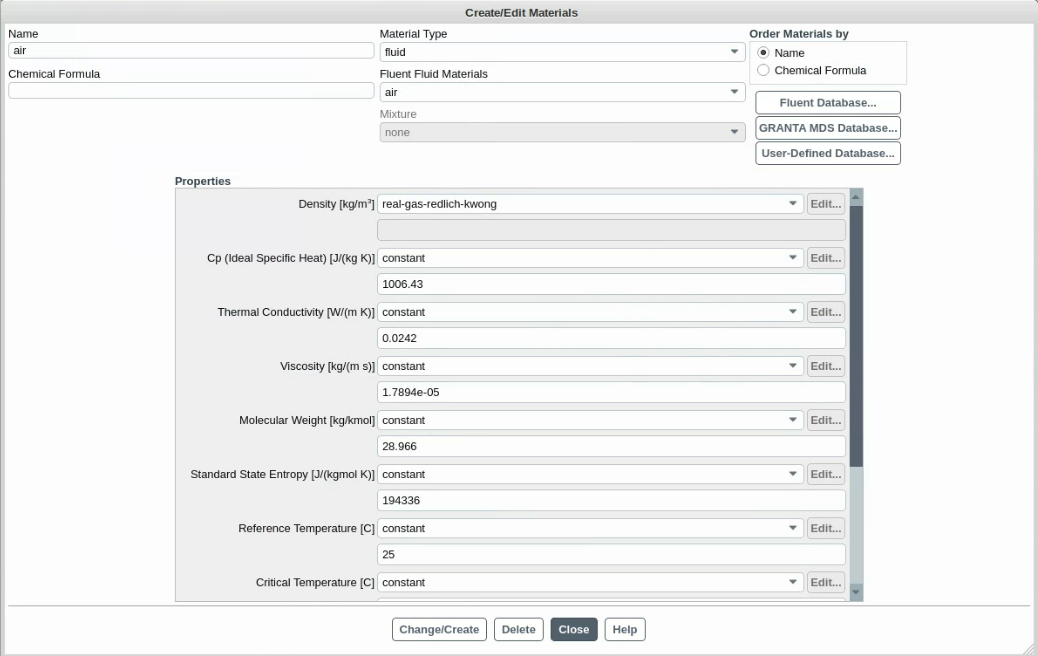Screen dimensions: 1038x656
Task: Open the Density method dropdown
Action: pos(590,204)
